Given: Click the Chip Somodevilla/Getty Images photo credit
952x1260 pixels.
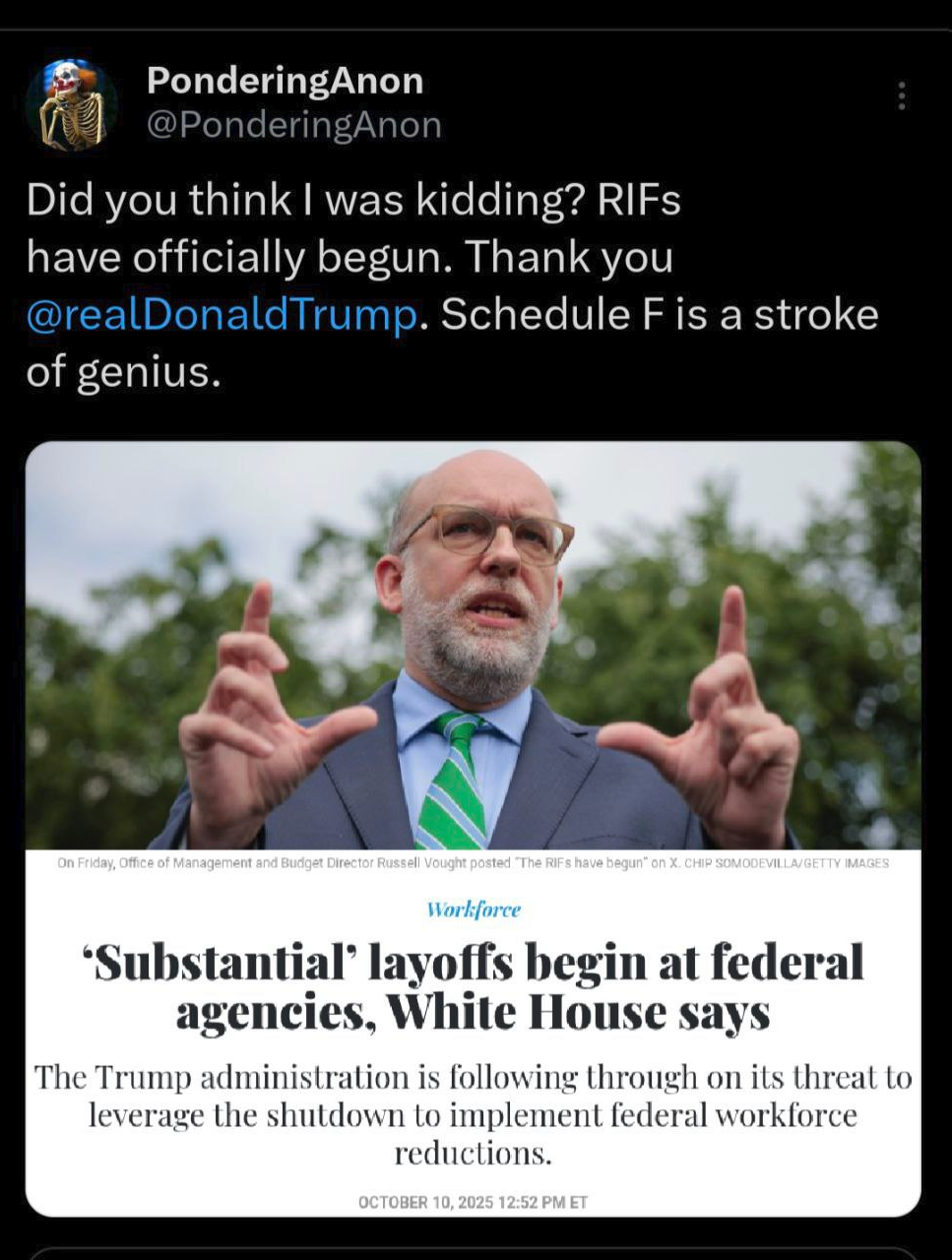Looking at the screenshot, I should click(x=779, y=863).
